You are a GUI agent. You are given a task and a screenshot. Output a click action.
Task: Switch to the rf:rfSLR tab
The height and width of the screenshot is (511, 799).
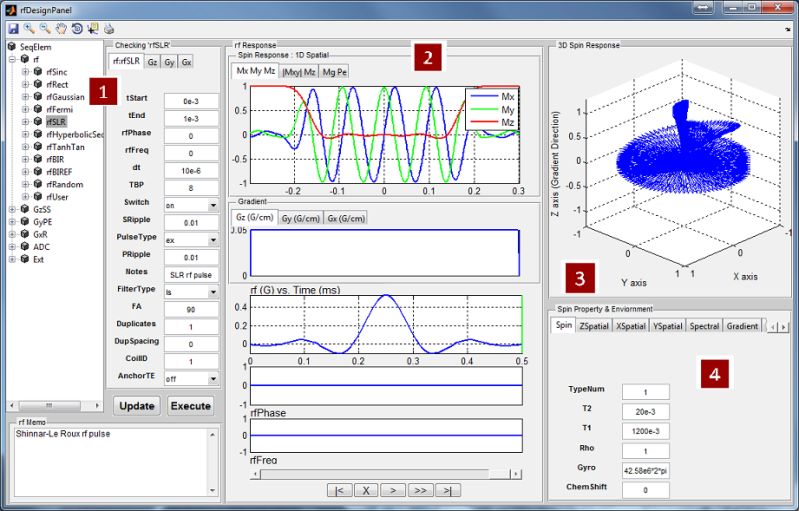(126, 61)
